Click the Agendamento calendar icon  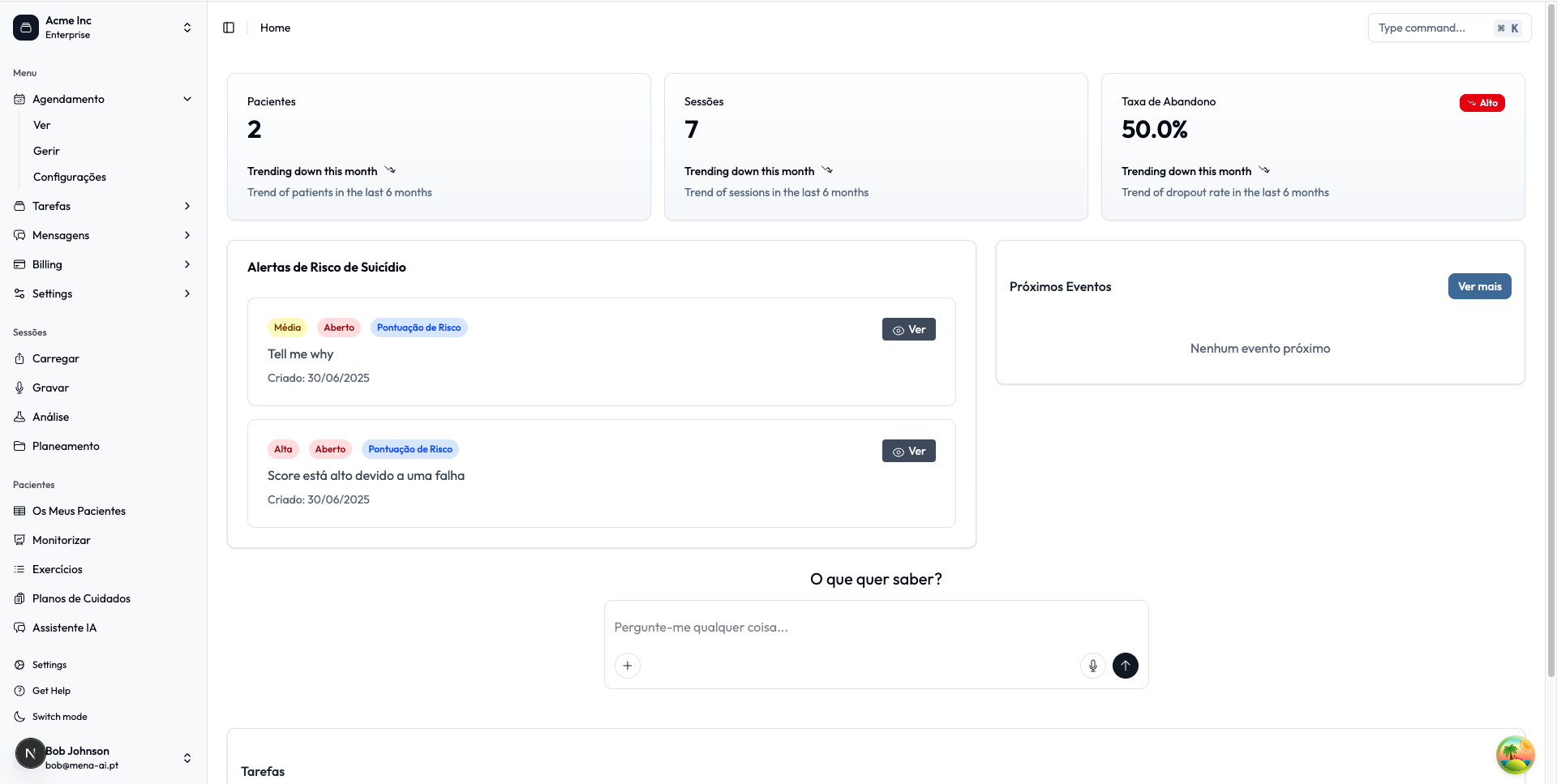19,99
